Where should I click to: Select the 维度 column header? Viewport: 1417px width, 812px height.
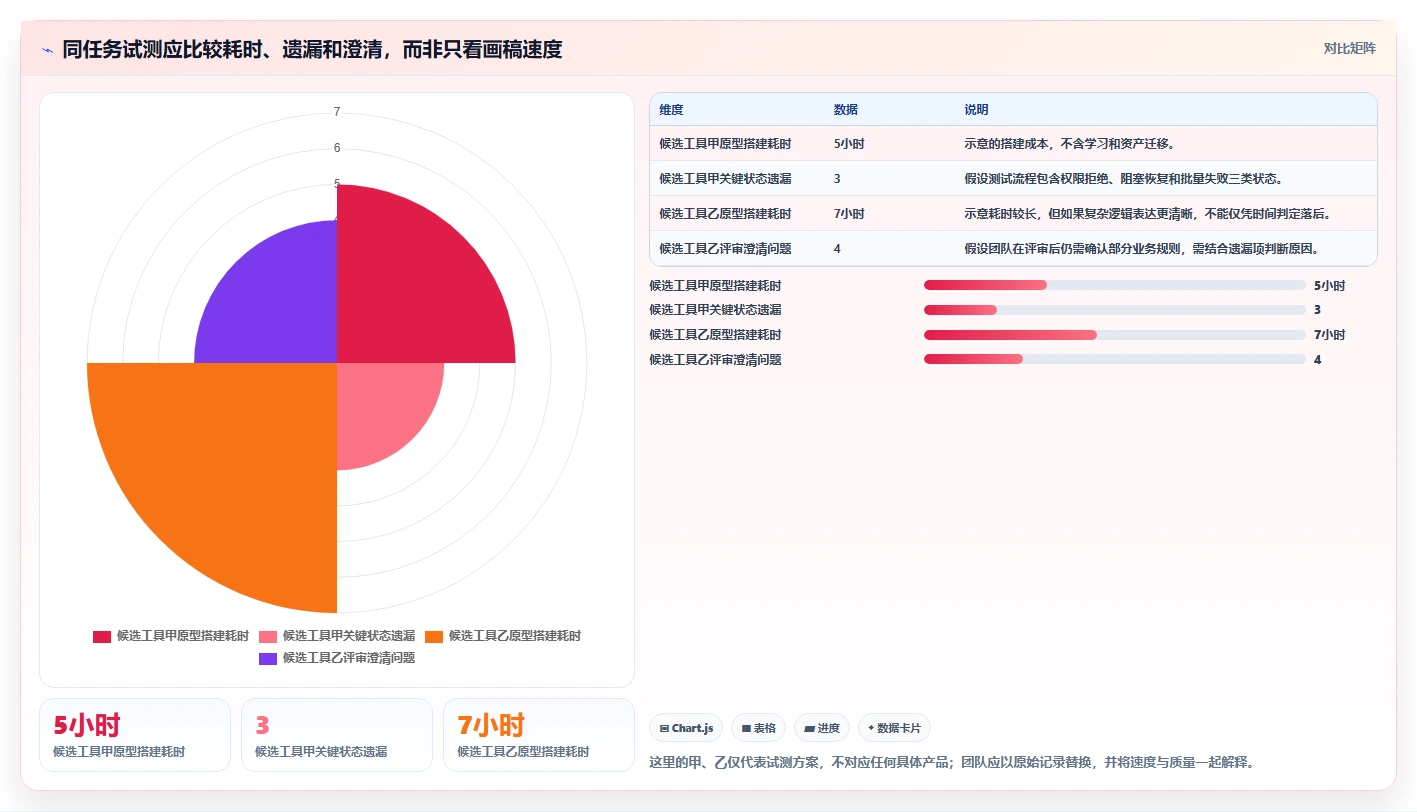click(671, 110)
